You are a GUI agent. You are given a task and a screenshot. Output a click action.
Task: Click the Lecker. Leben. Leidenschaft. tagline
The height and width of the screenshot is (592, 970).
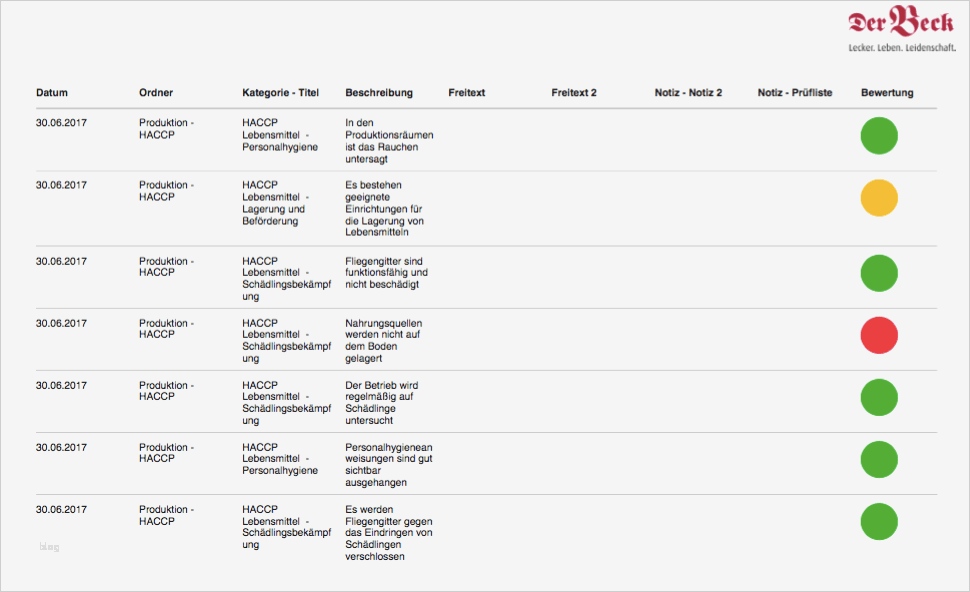tap(901, 48)
